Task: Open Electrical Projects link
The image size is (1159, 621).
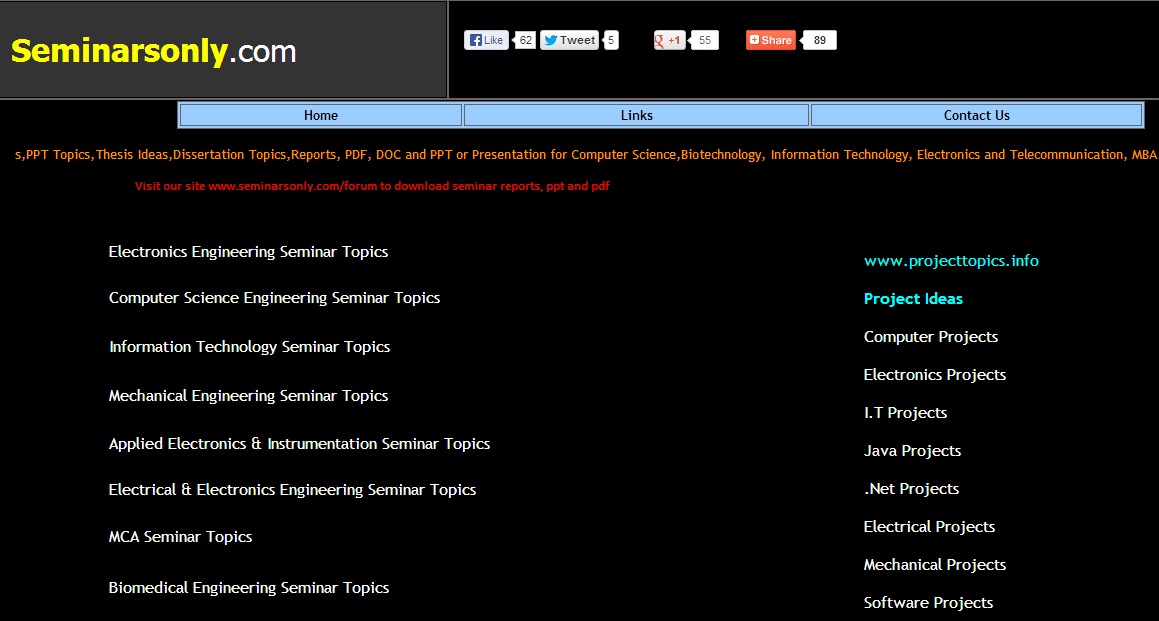Action: pyautogui.click(x=929, y=526)
